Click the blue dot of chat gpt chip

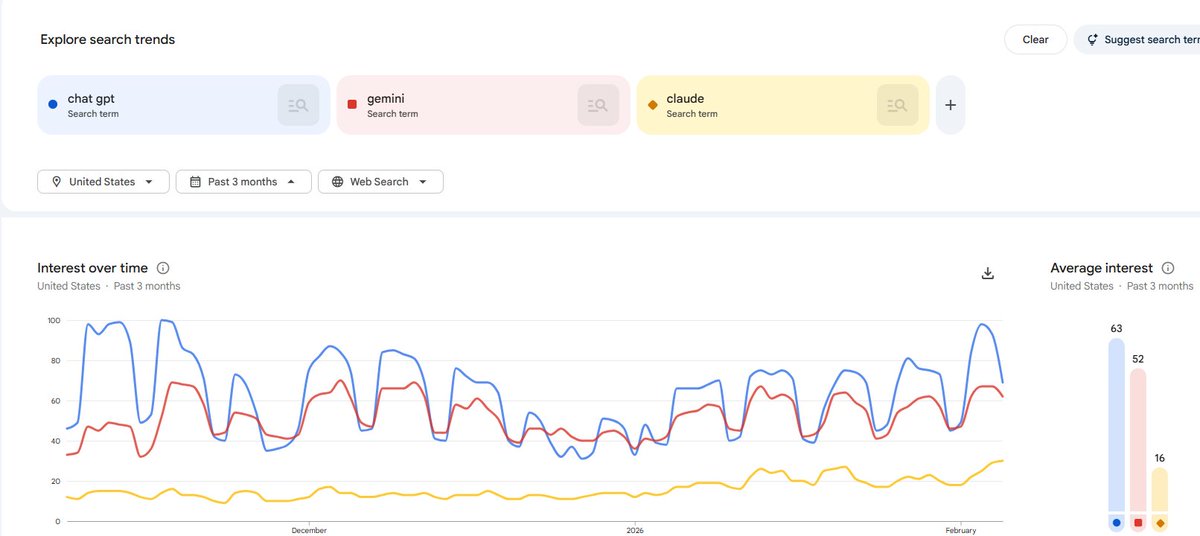click(x=53, y=105)
